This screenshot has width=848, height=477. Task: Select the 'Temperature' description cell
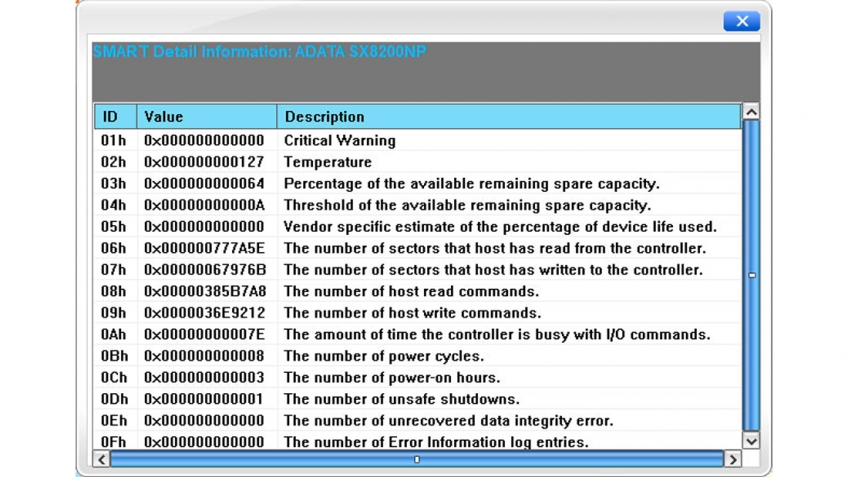(x=328, y=162)
